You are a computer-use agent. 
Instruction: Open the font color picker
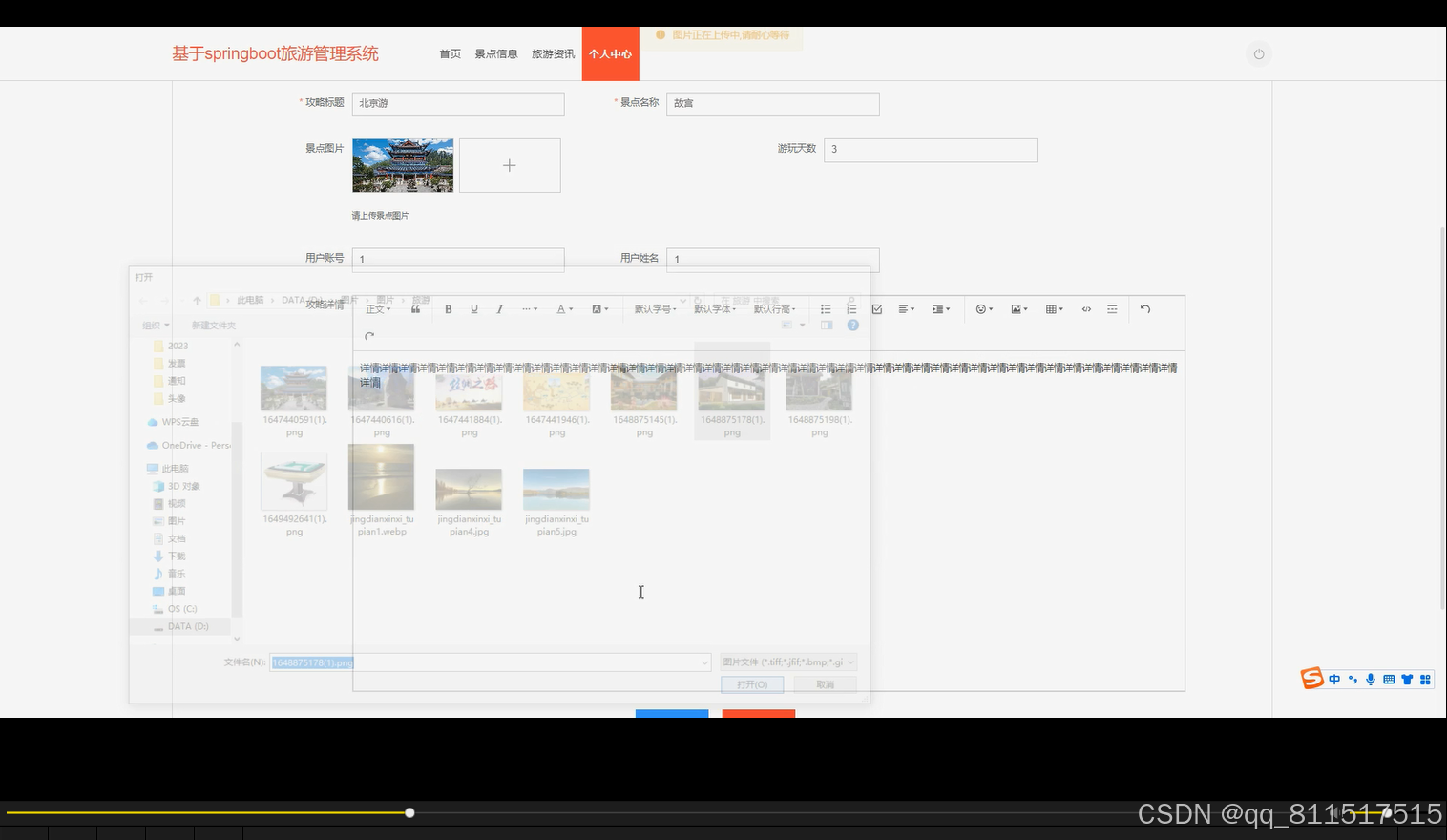(564, 309)
